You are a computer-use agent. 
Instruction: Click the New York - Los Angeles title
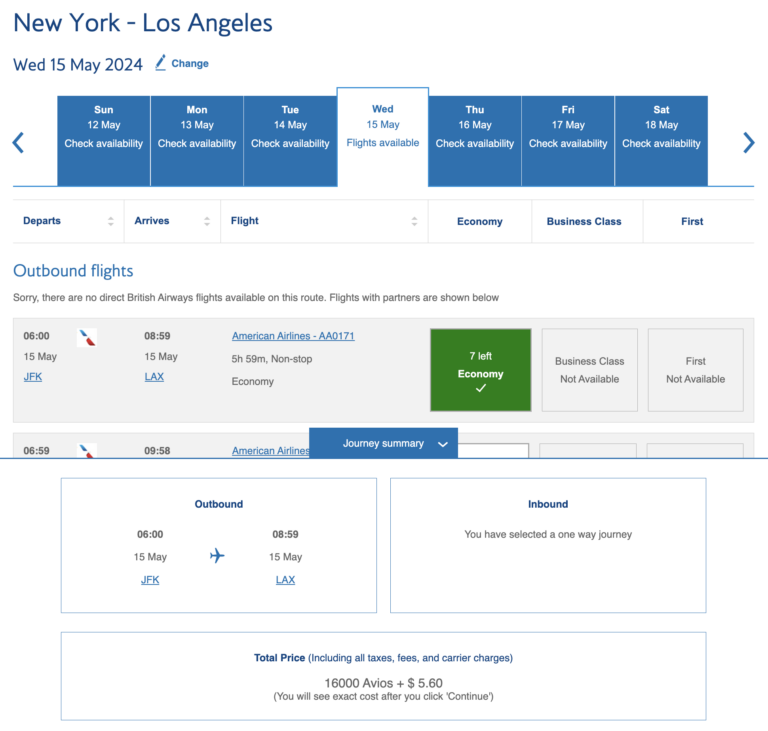tap(143, 23)
